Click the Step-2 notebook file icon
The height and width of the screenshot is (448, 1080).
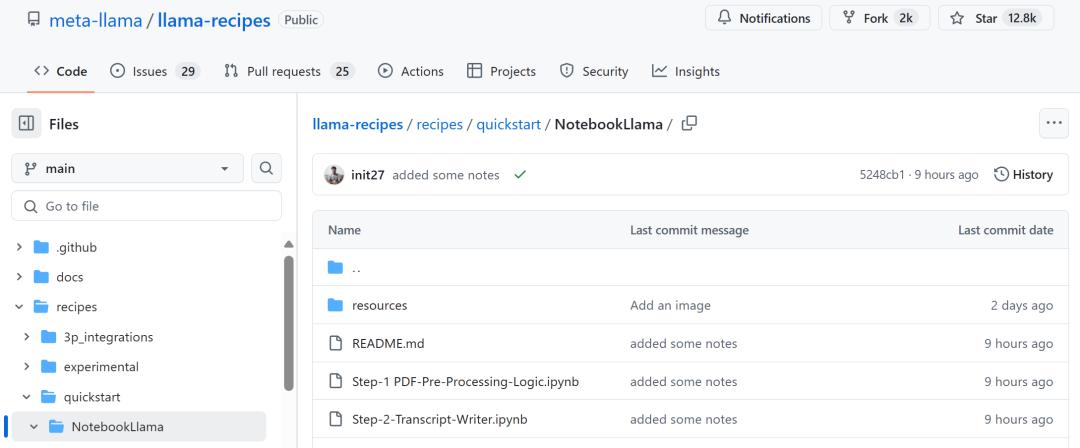click(x=335, y=419)
